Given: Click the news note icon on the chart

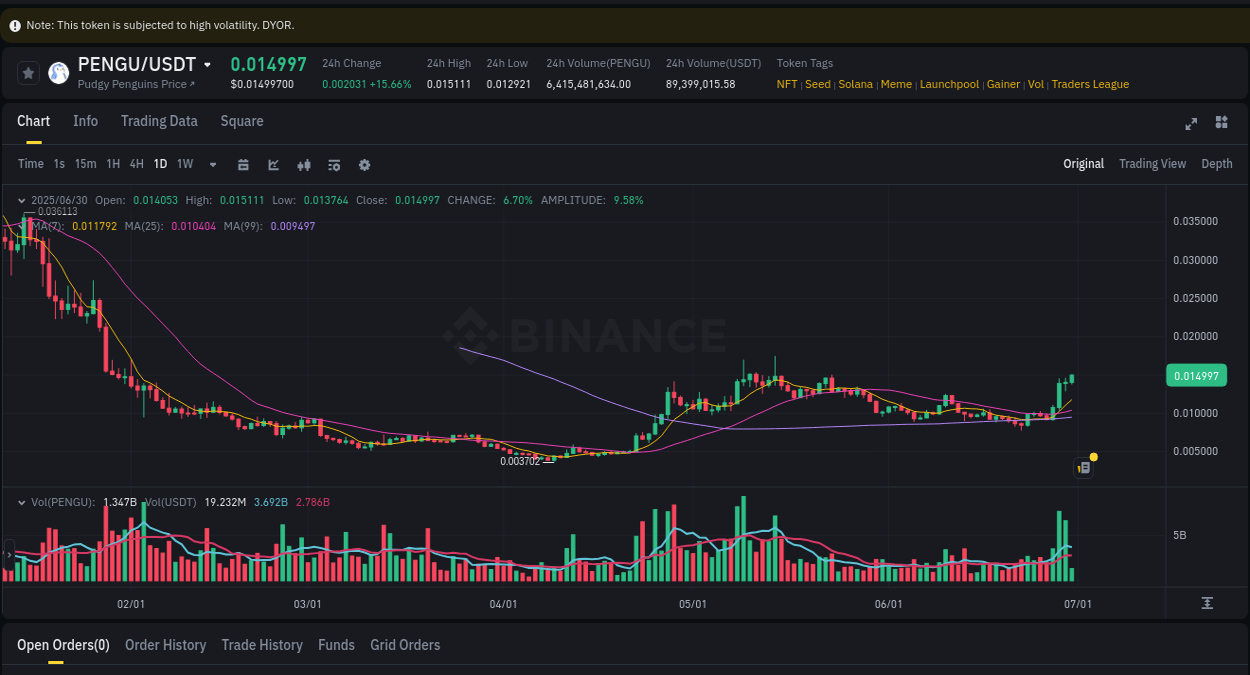Looking at the screenshot, I should coord(1082,466).
